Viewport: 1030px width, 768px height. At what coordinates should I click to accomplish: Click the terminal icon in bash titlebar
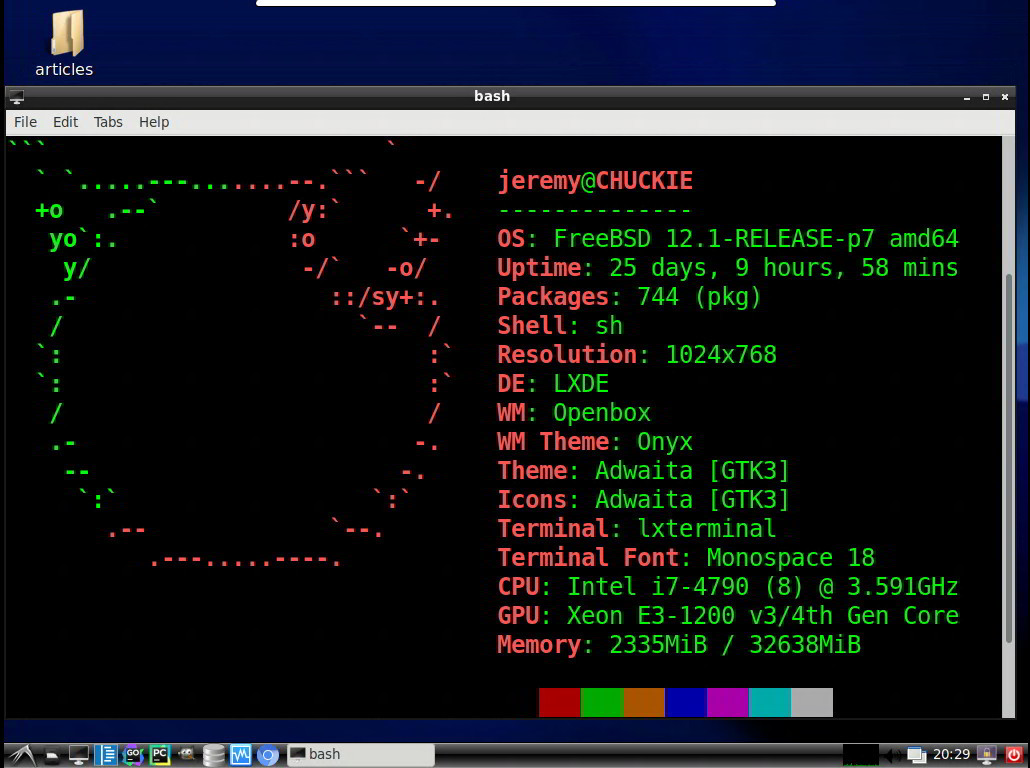[17, 97]
